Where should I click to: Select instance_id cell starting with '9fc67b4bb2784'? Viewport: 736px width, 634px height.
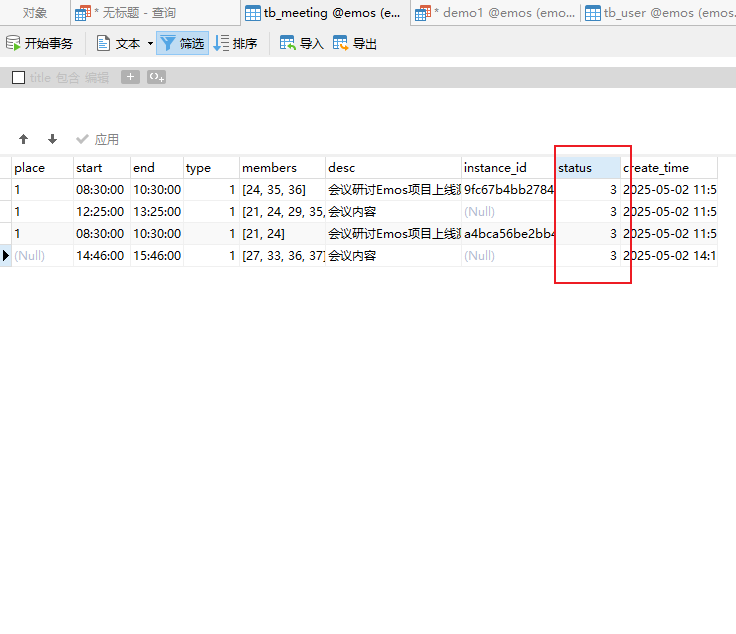coord(508,190)
